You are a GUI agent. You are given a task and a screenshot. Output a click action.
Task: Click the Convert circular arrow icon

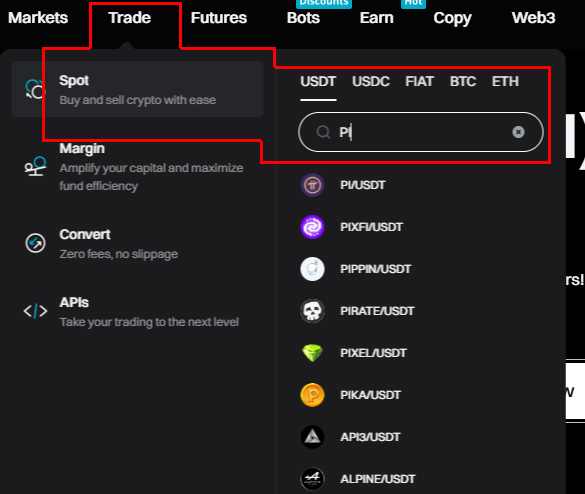(35, 243)
